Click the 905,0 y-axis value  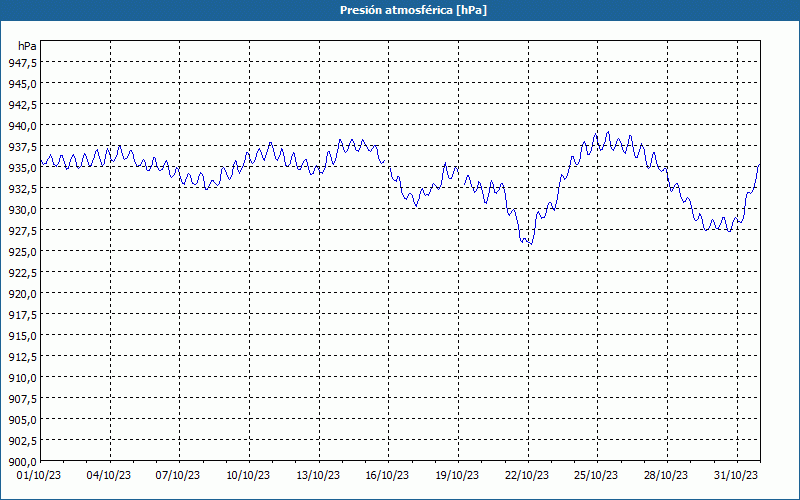coord(22,419)
